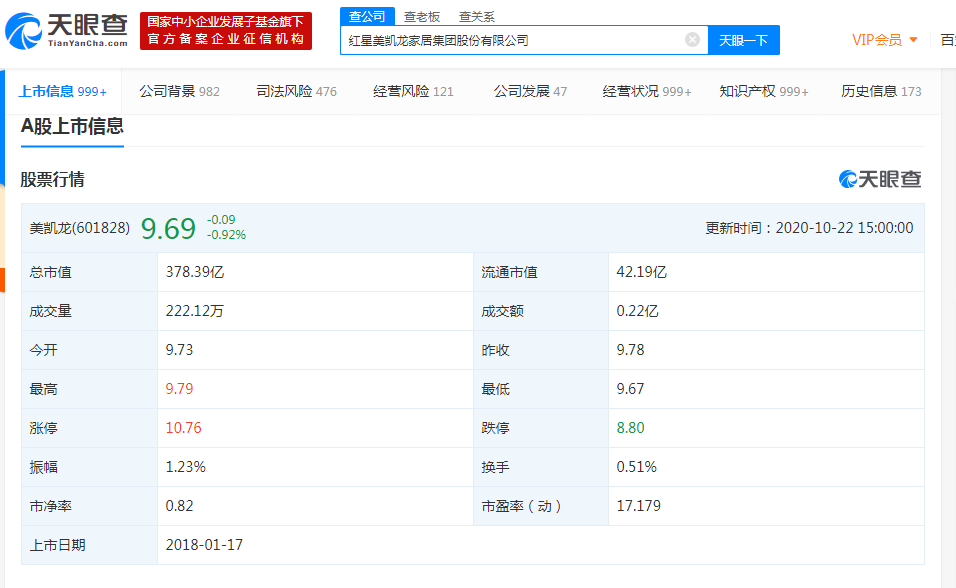Click the 换手 value 0.51%

pyautogui.click(x=637, y=467)
